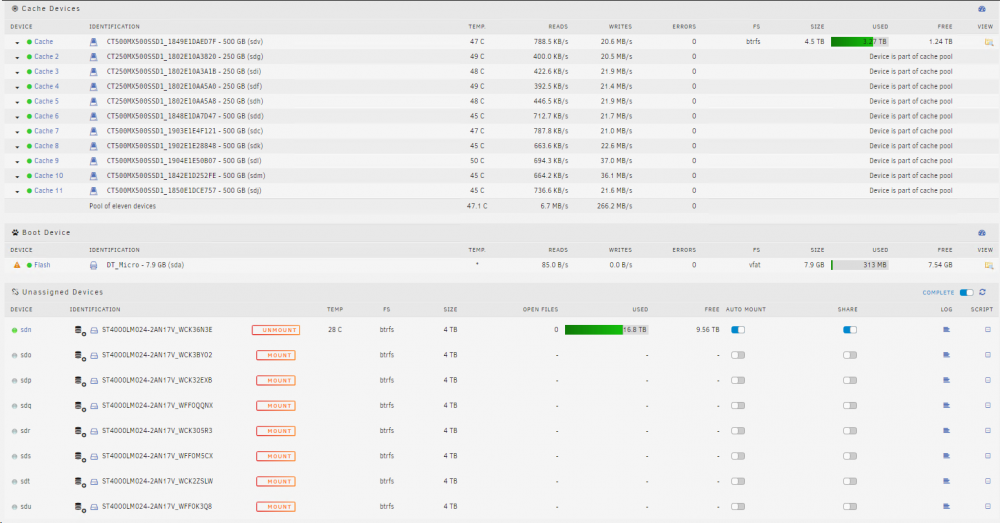Expand the Cache 8 row arrow

(17, 147)
